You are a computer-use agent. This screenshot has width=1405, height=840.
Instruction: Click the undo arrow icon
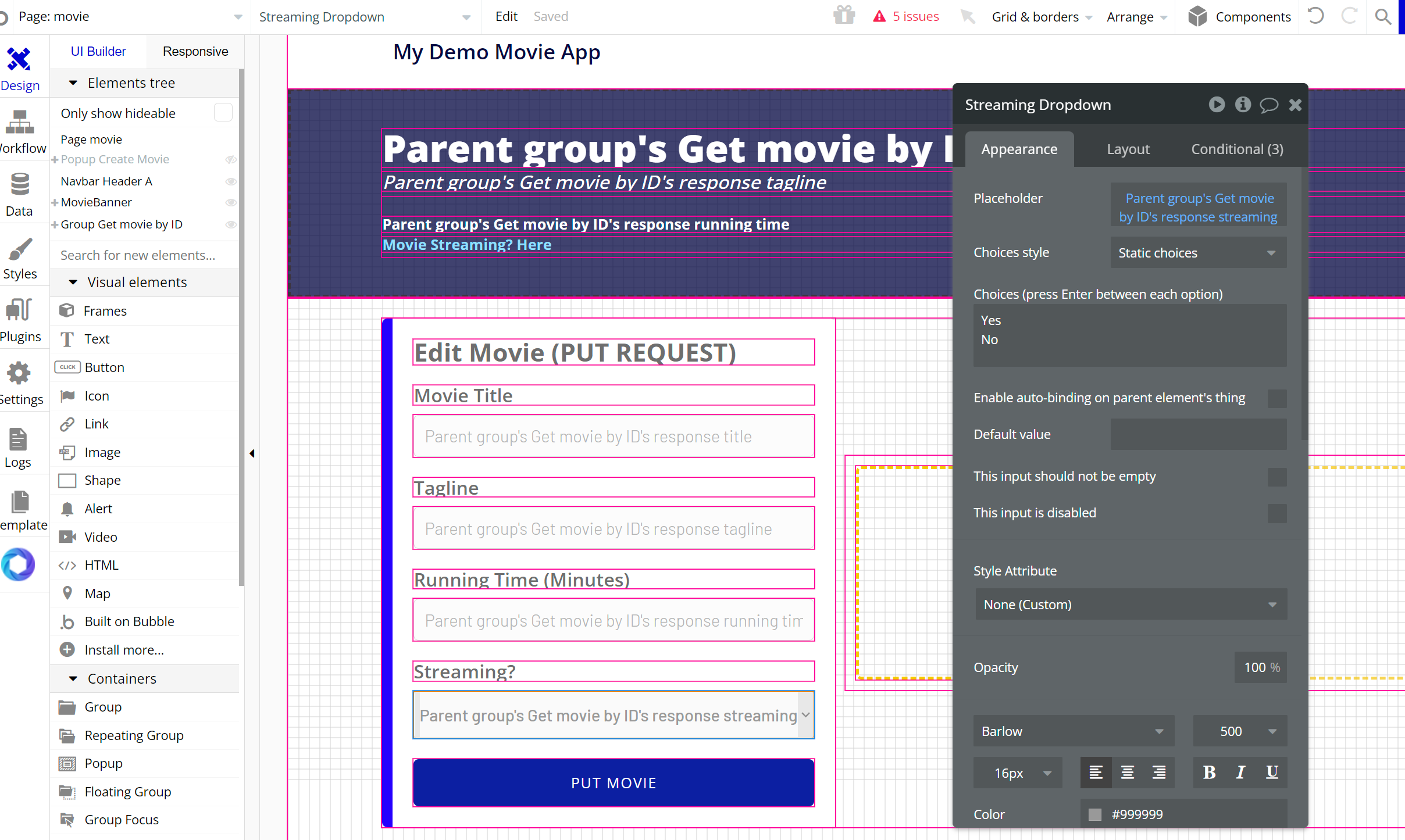(1315, 16)
